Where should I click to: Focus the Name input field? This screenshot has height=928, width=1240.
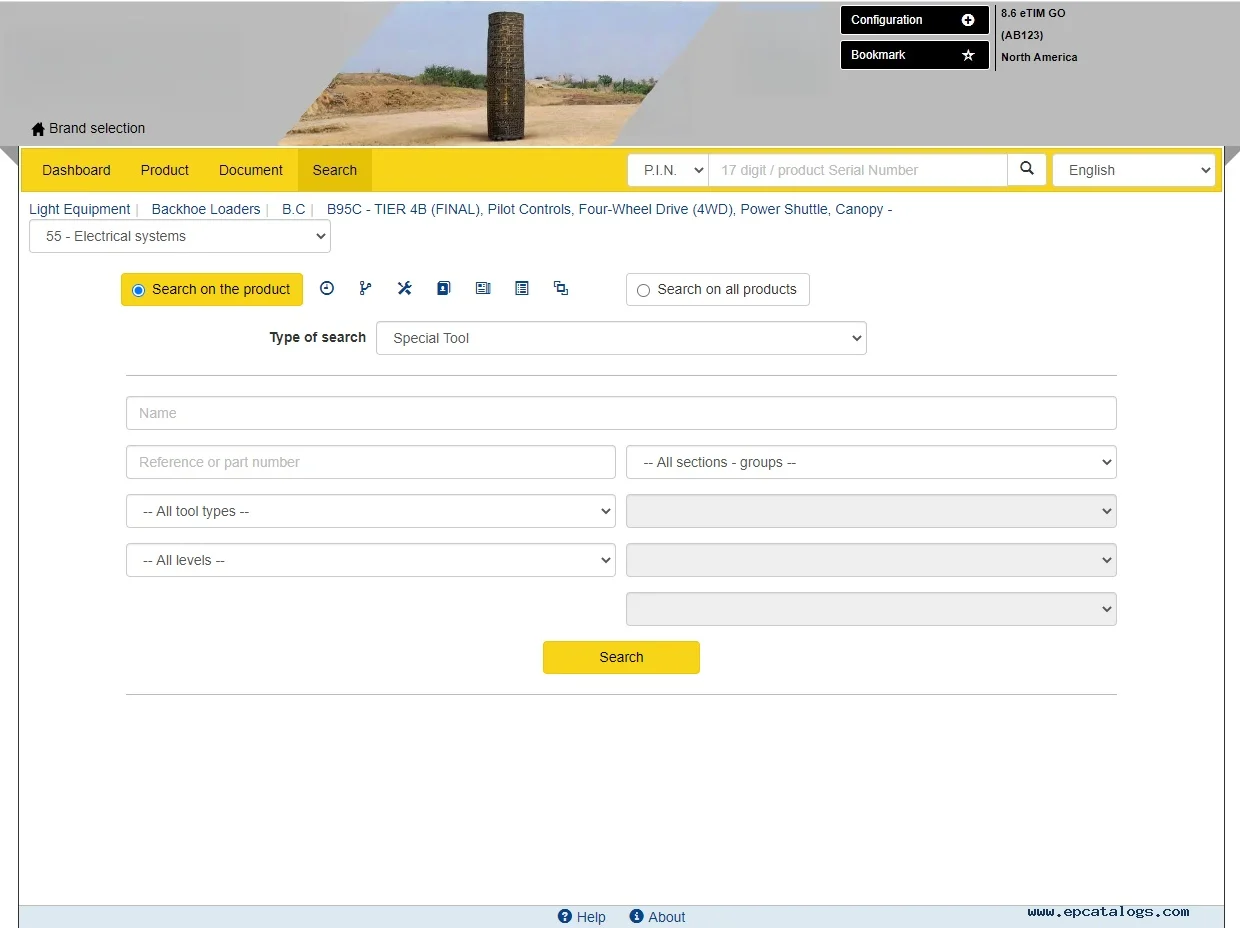[x=621, y=413]
